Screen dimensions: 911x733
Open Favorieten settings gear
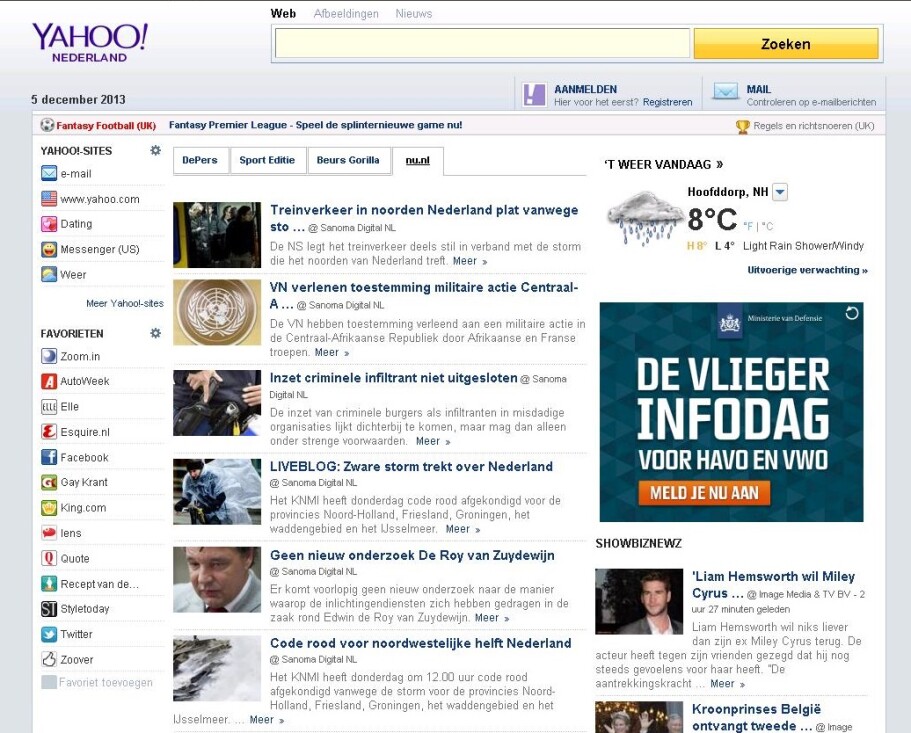[x=155, y=333]
